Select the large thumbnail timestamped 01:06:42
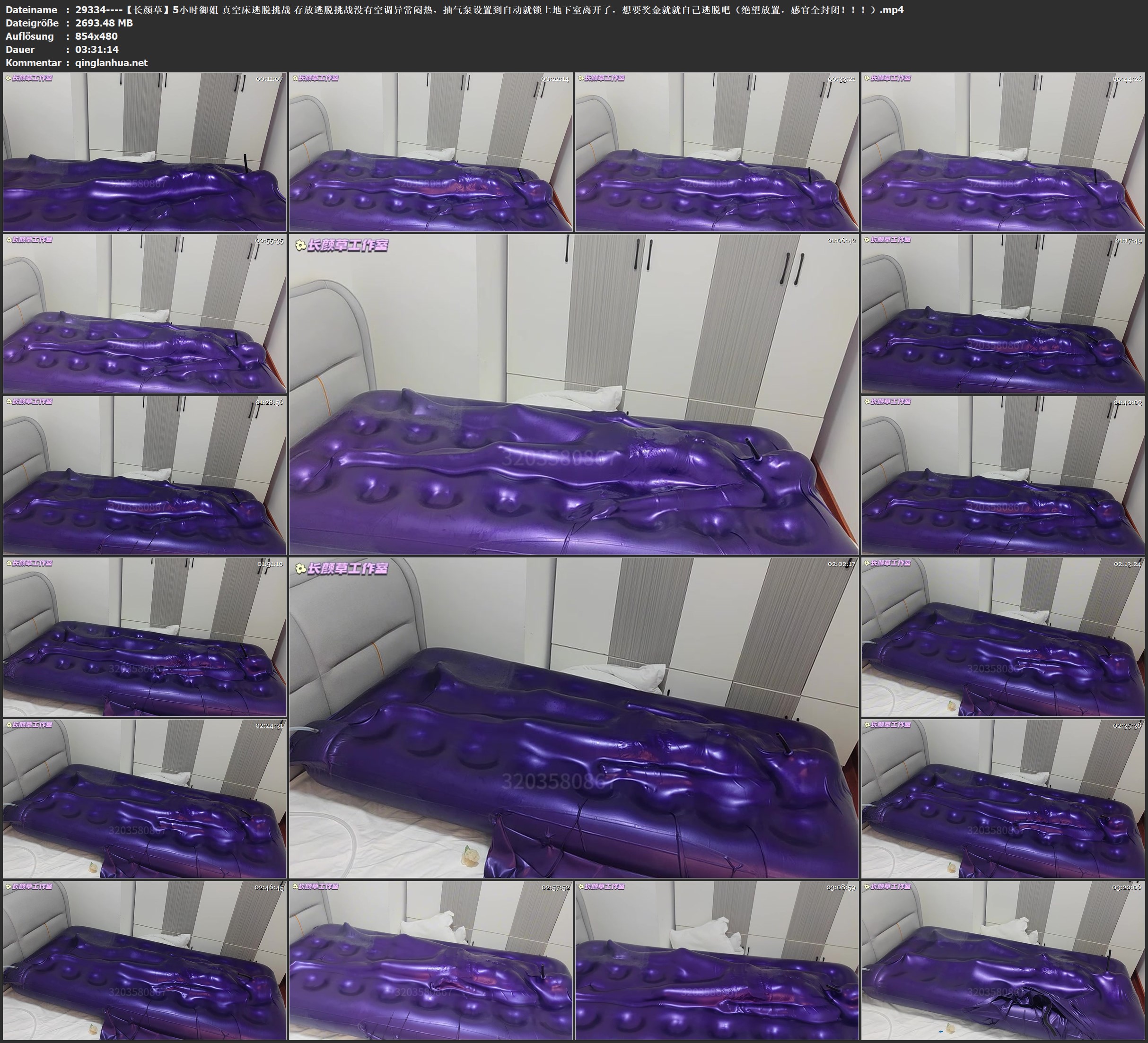This screenshot has width=1148, height=1043. [573, 394]
